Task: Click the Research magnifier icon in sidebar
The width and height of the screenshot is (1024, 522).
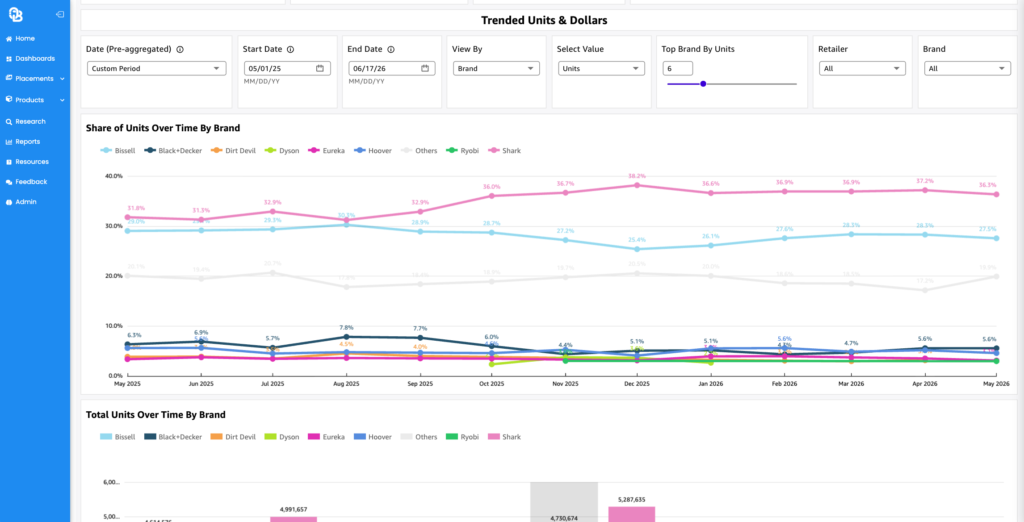Action: pyautogui.click(x=8, y=122)
